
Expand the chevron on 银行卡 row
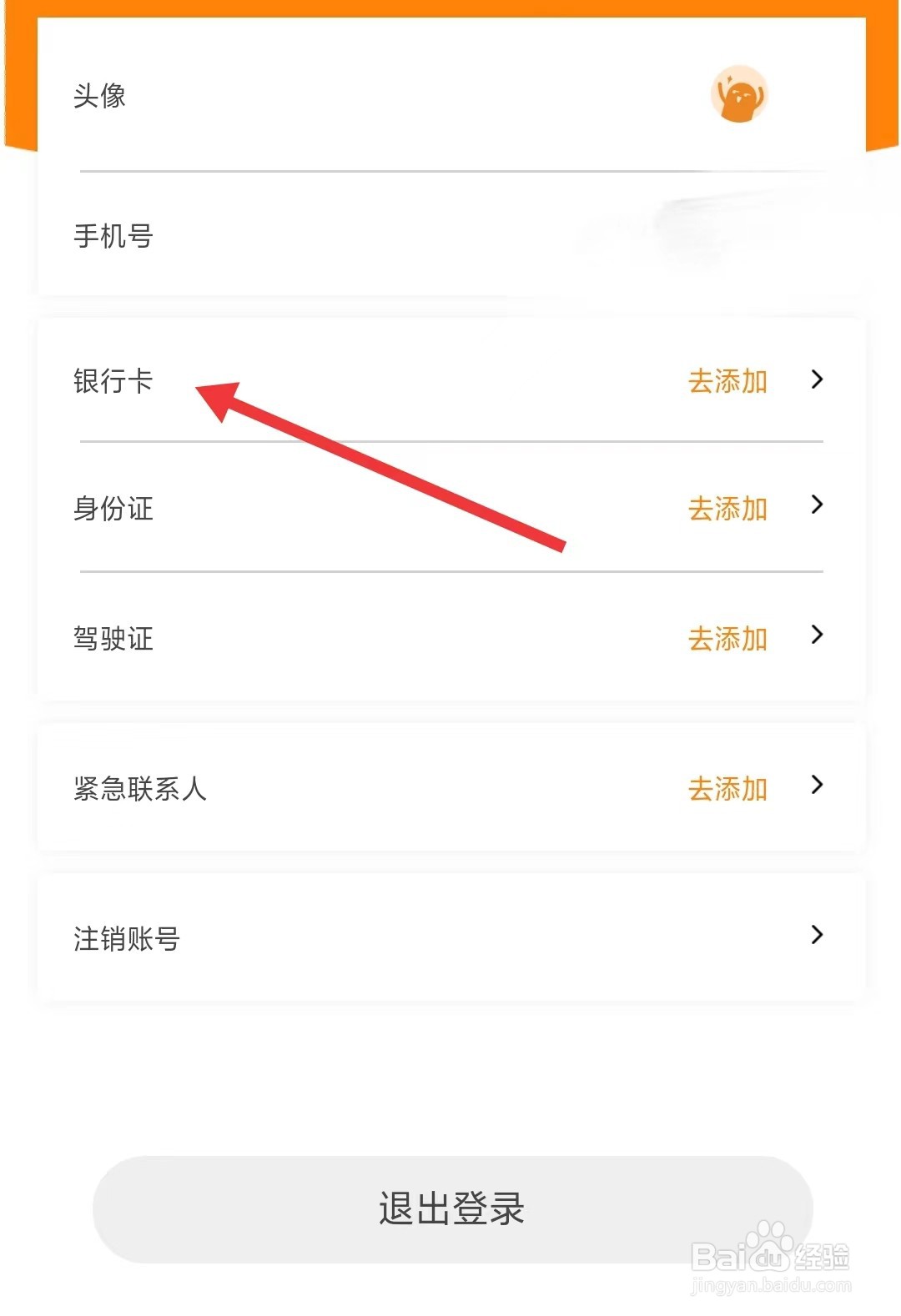[817, 379]
